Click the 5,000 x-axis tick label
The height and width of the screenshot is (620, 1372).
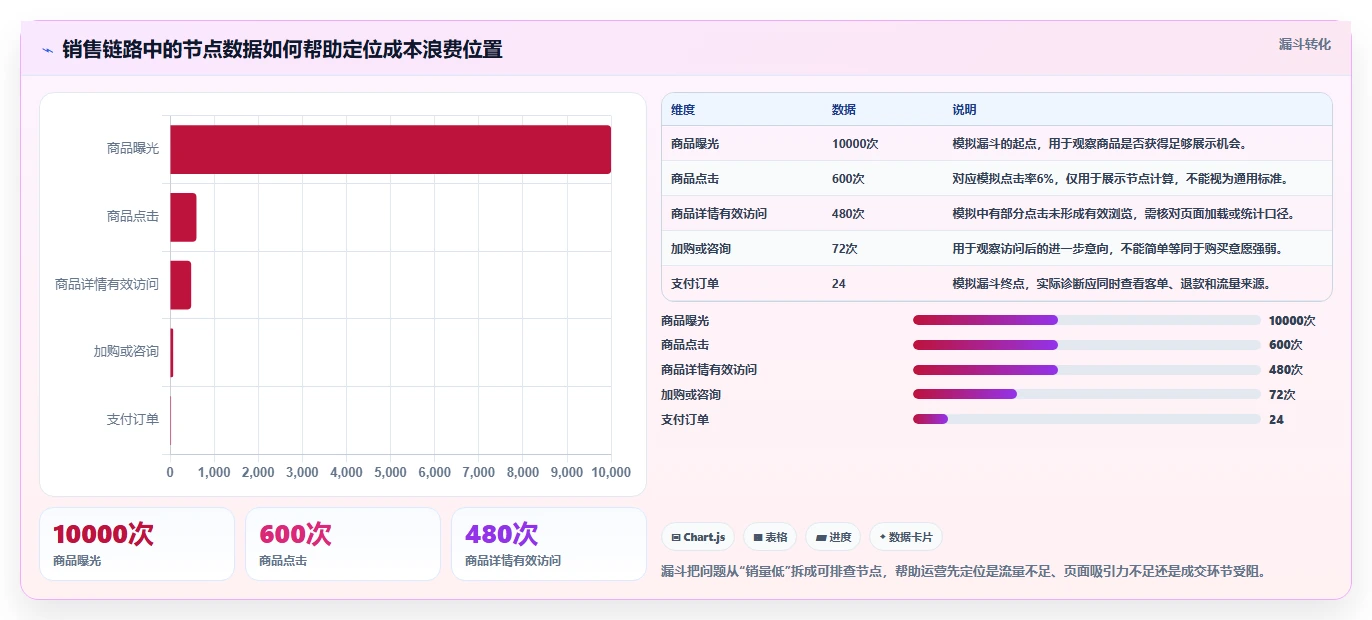click(390, 472)
